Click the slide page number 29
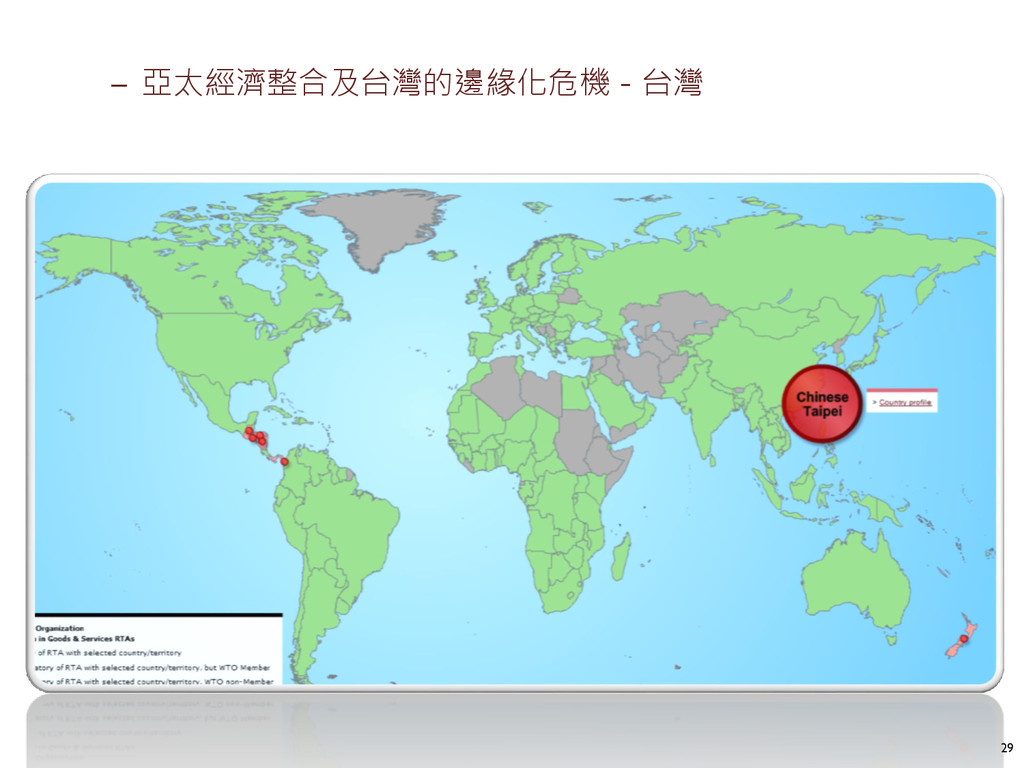Screen dimensions: 1024x768 pyautogui.click(x=1006, y=748)
